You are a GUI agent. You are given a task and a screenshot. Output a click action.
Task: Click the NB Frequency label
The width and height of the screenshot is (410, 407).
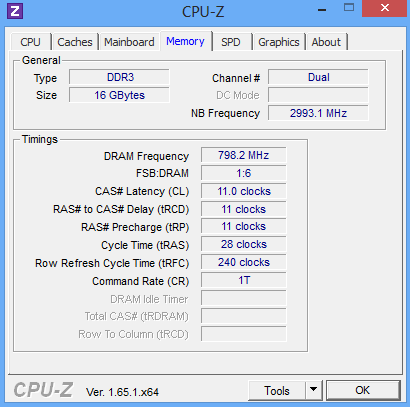pyautogui.click(x=225, y=113)
